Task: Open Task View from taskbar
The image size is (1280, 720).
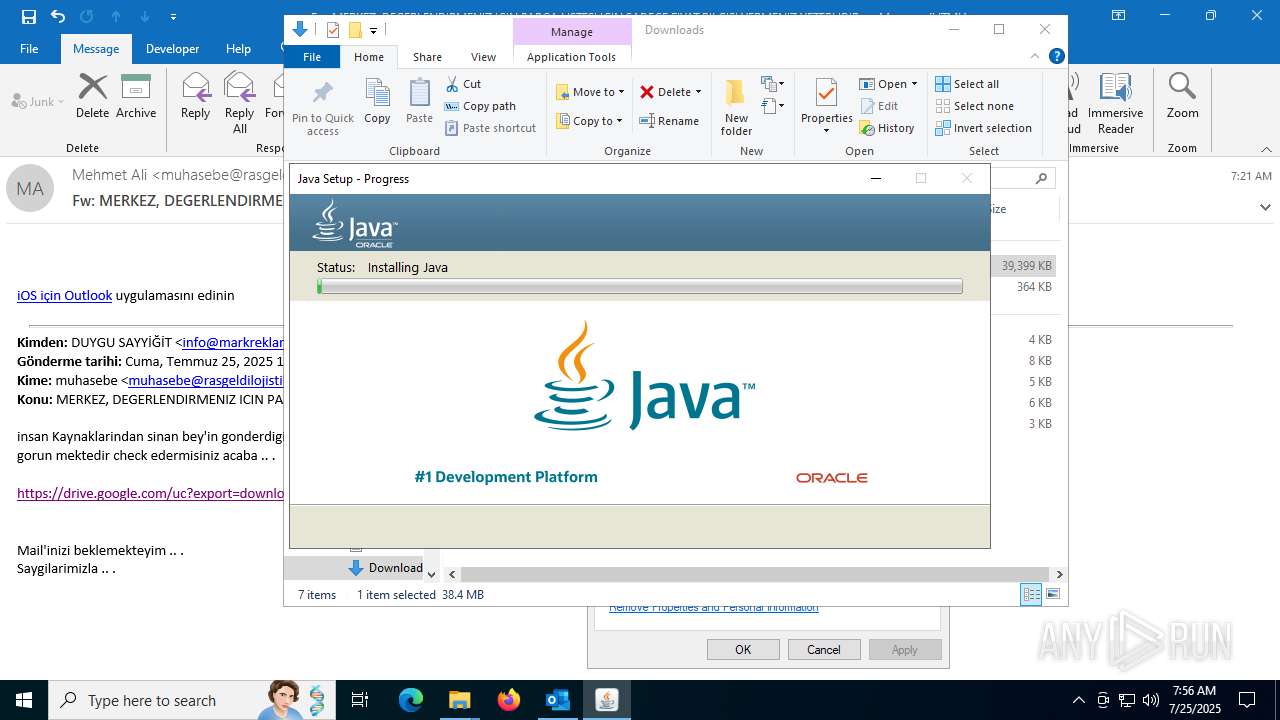Action: [x=360, y=700]
